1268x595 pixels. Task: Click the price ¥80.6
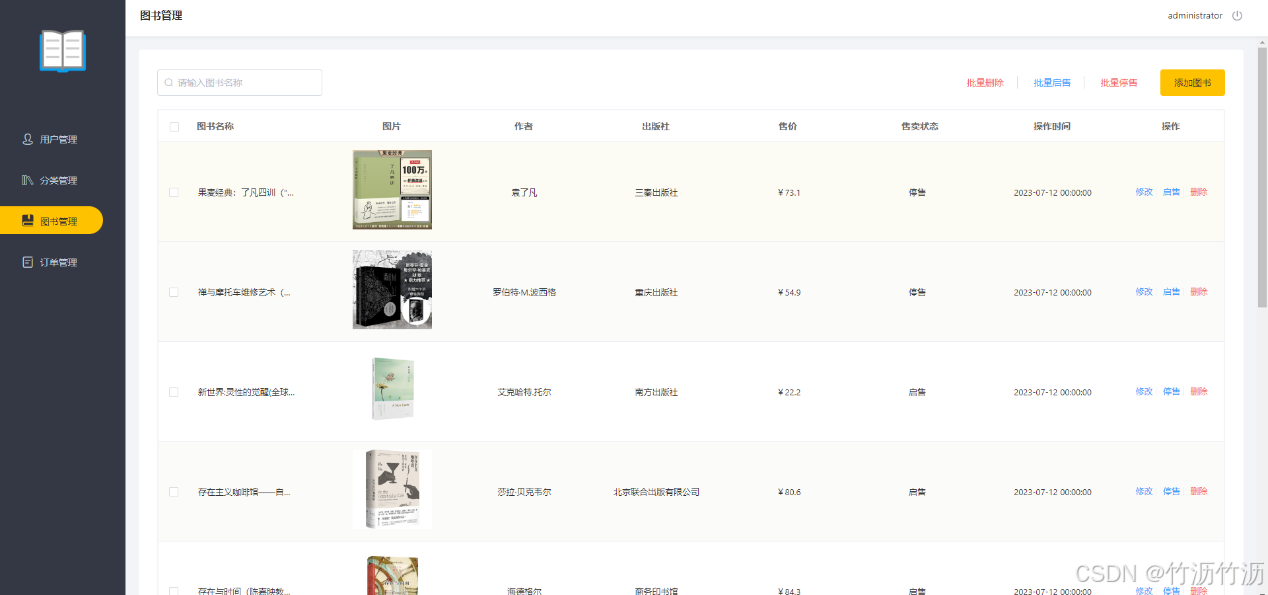click(789, 492)
